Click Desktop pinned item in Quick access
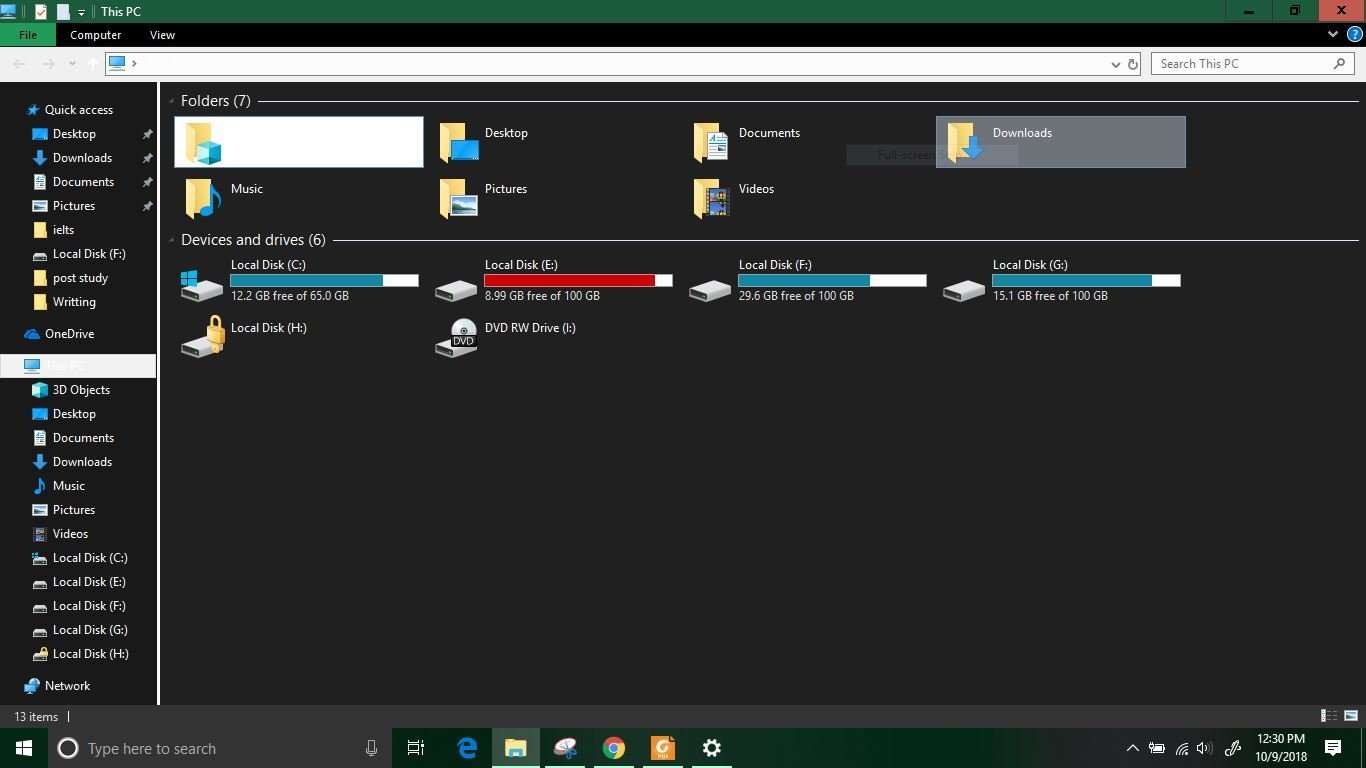This screenshot has height=768, width=1366. point(74,134)
